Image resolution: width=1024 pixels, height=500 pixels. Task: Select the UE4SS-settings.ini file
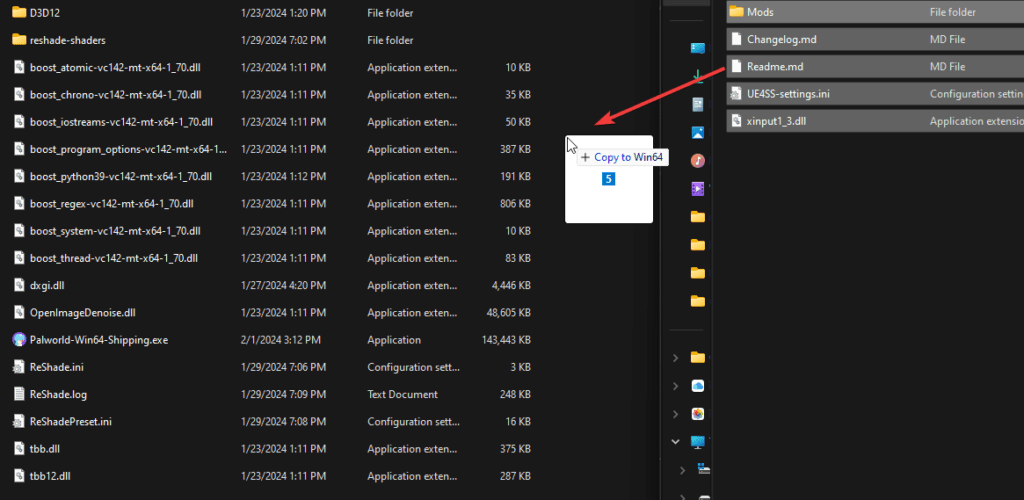(x=788, y=94)
